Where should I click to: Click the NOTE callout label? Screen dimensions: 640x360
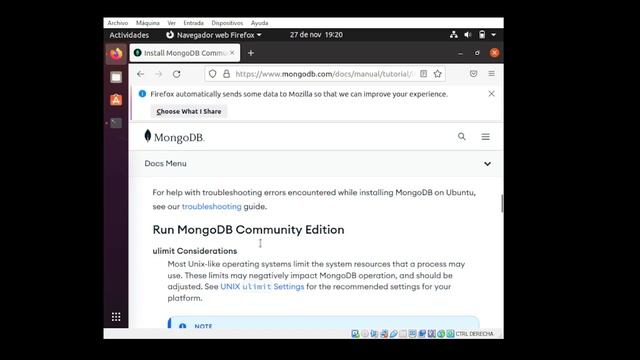coord(203,326)
